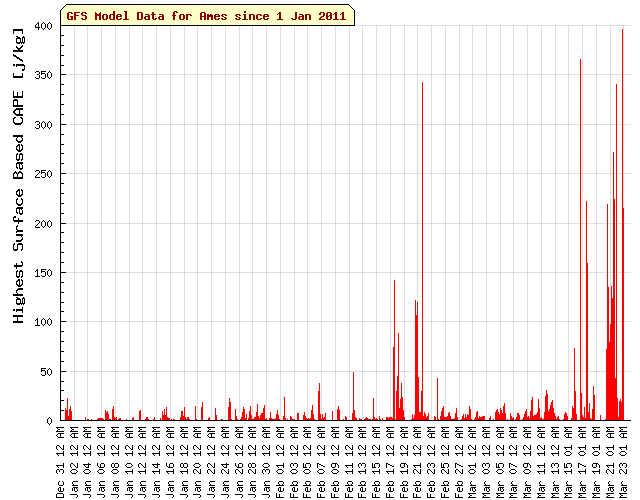Click the 'Feb 01 12 AM' date label
This screenshot has height=500, width=640.
coord(280,462)
